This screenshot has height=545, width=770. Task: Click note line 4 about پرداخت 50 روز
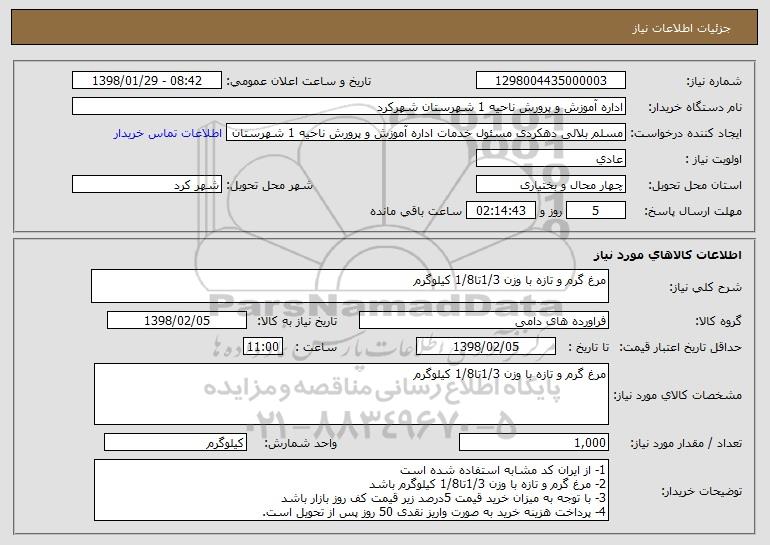[x=434, y=512]
